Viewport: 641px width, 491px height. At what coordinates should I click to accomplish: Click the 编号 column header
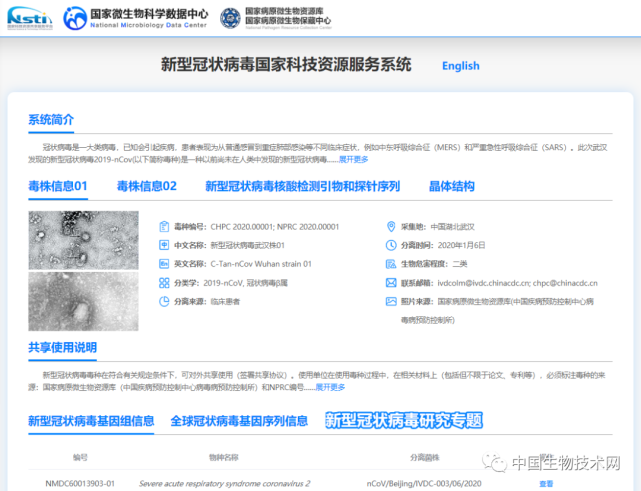pos(80,457)
